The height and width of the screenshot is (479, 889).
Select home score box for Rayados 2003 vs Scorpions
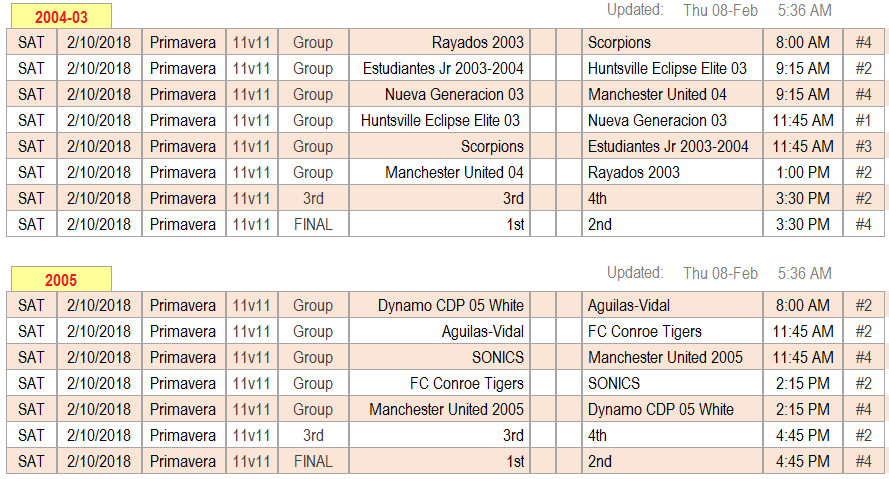[543, 43]
